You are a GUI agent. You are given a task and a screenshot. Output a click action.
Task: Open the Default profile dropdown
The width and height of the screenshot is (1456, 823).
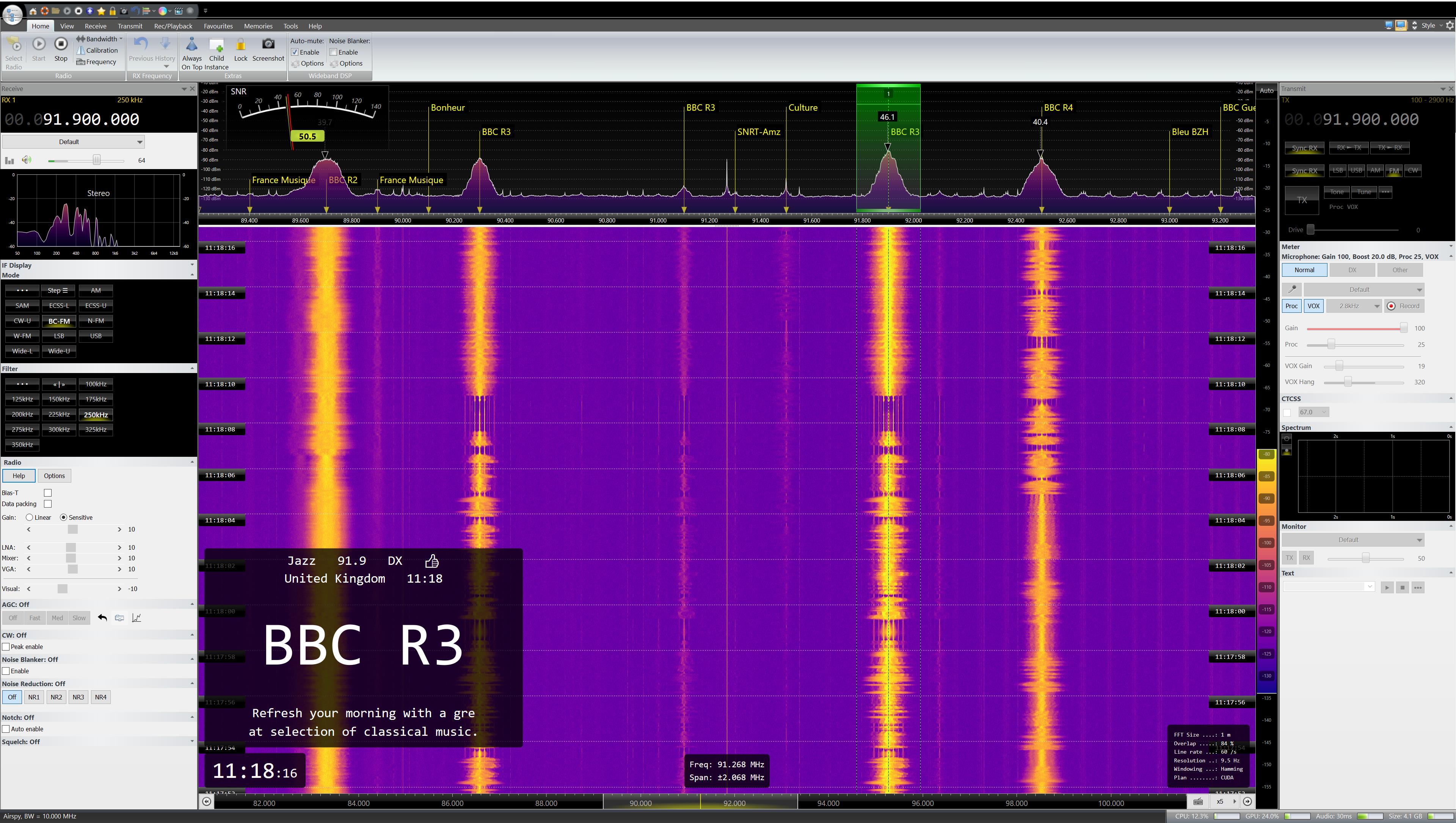point(73,142)
